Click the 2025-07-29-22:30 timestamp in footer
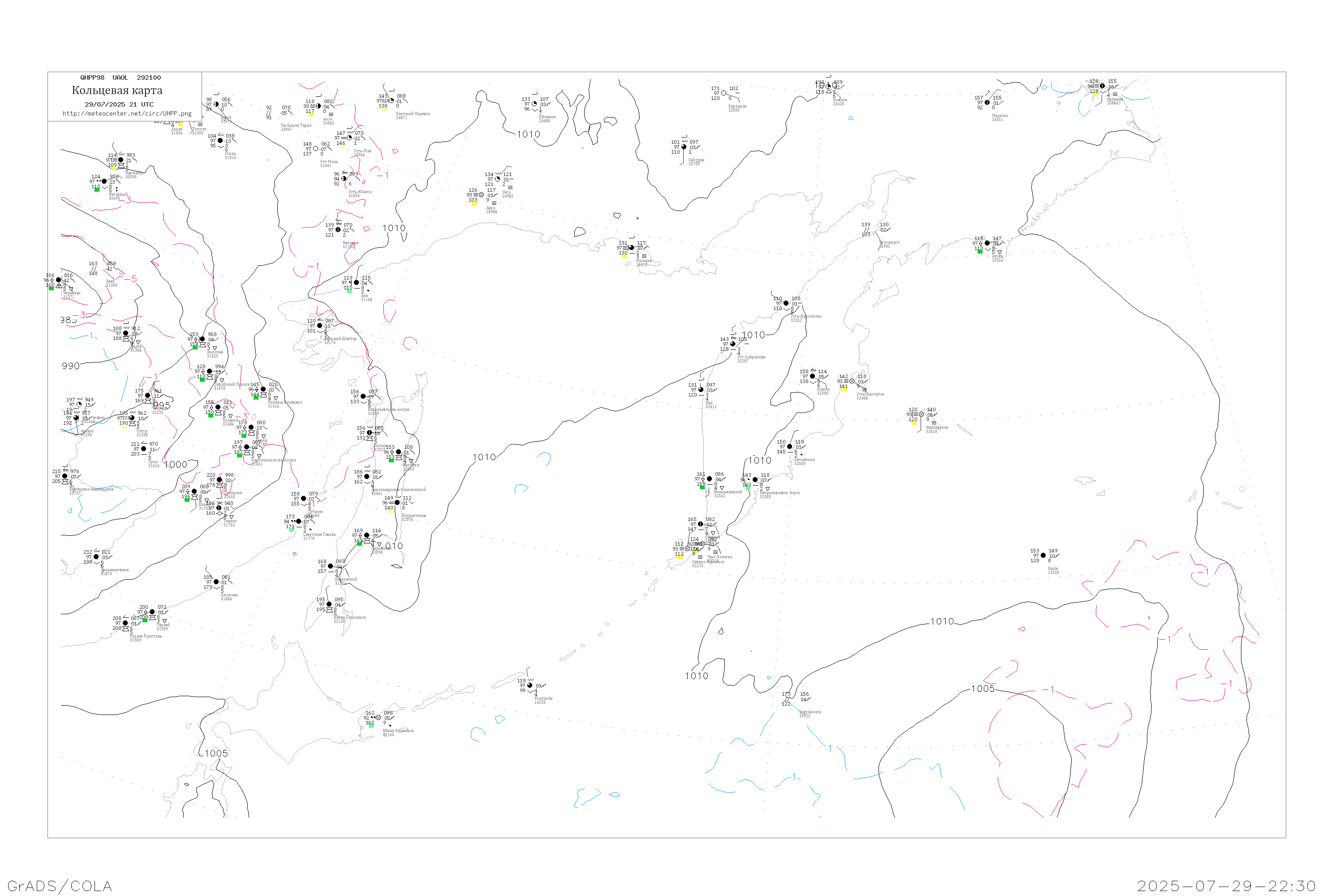 pos(1226,886)
